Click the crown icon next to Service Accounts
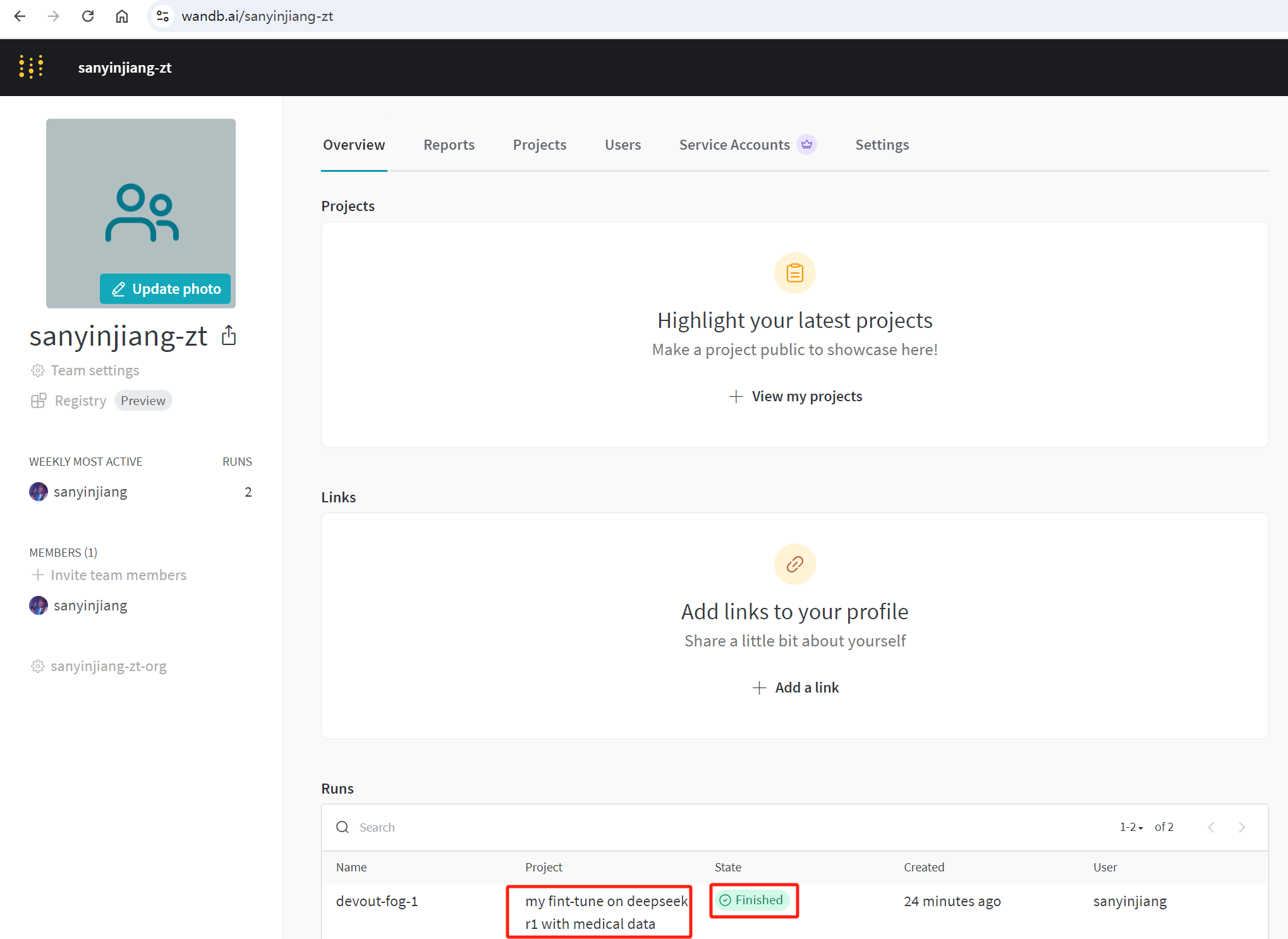Viewport: 1288px width, 939px height. (806, 145)
